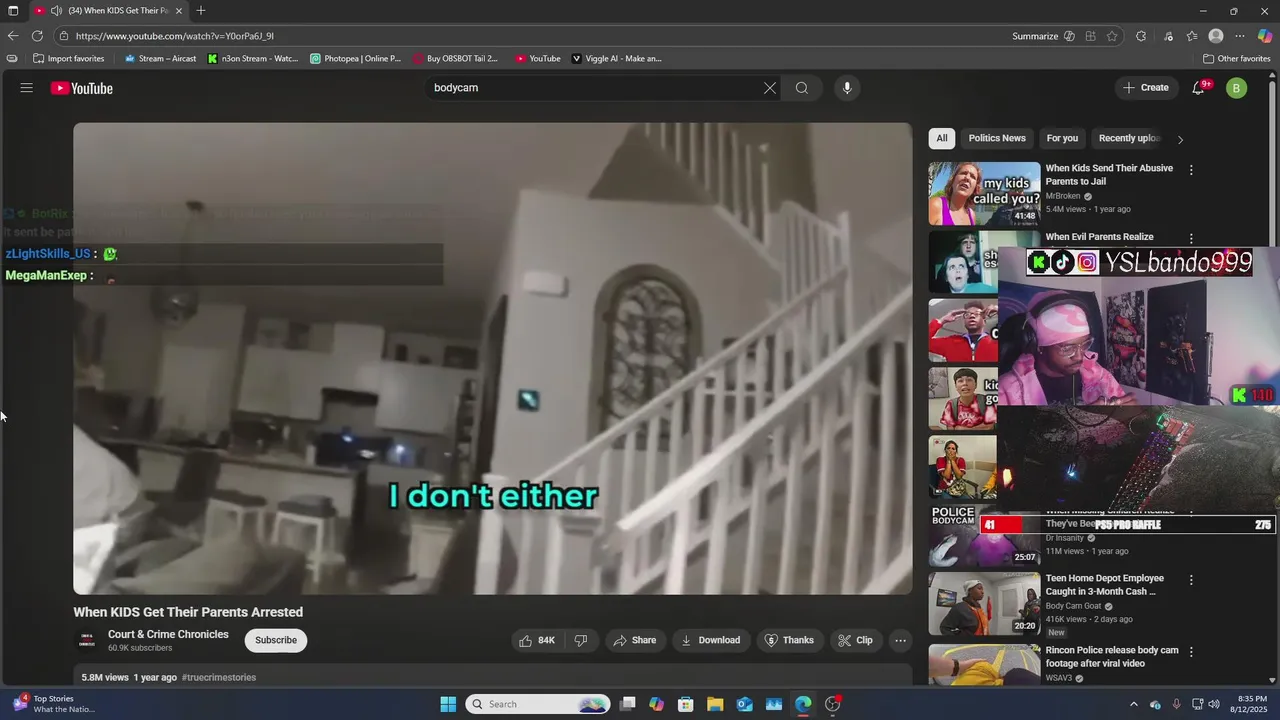Open Windows taskbar Search box
Image resolution: width=1280 pixels, height=720 pixels.
pos(538,704)
